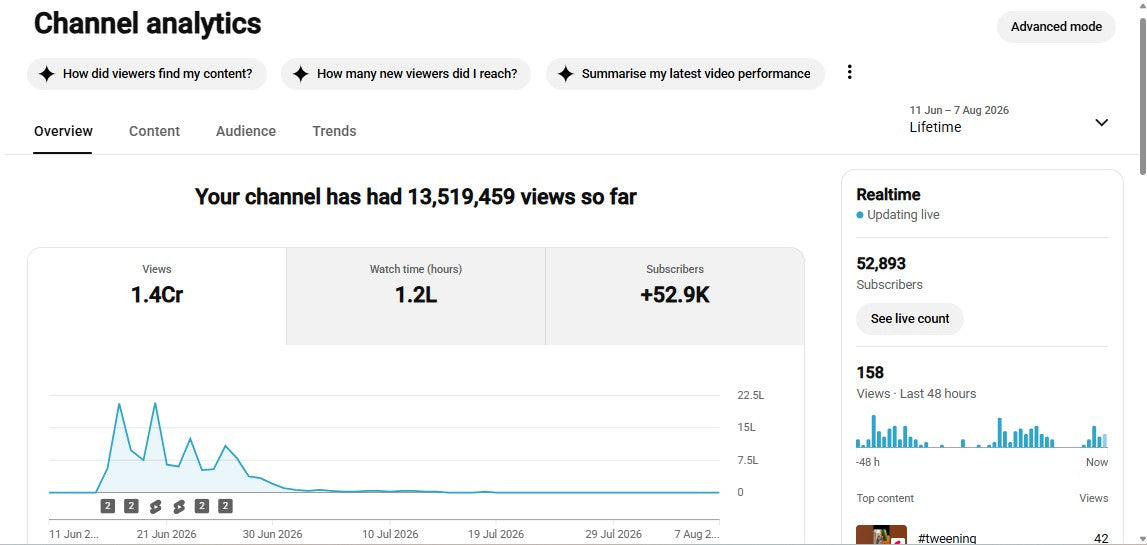Viewport: 1147px width, 545px height.
Task: Click the second Shorts marker under the chart
Action: [x=178, y=505]
